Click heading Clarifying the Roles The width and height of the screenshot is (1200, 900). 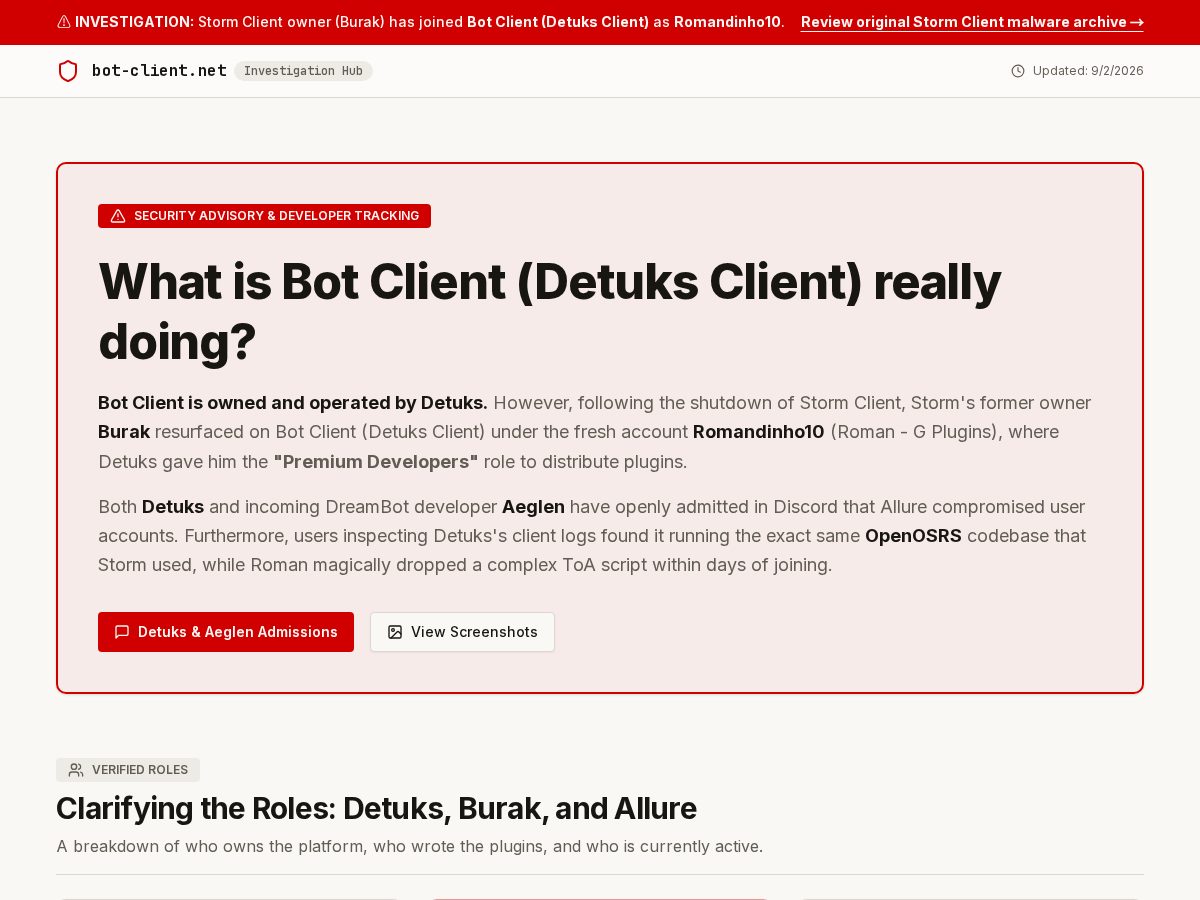[x=376, y=808]
